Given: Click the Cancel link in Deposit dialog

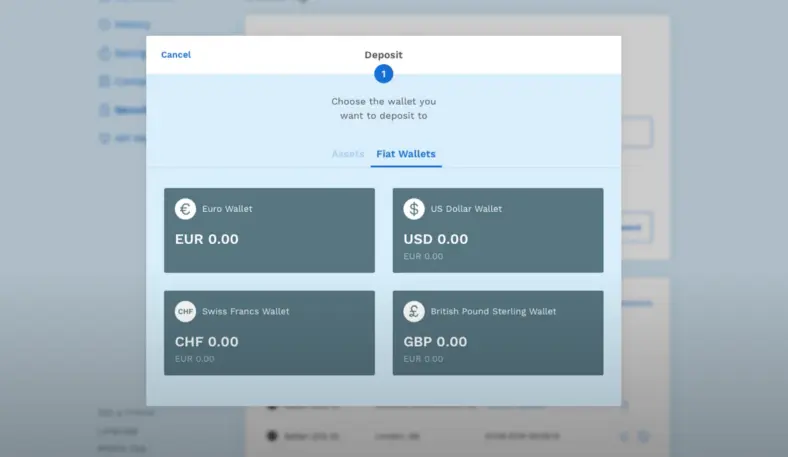Looking at the screenshot, I should click(x=175, y=55).
